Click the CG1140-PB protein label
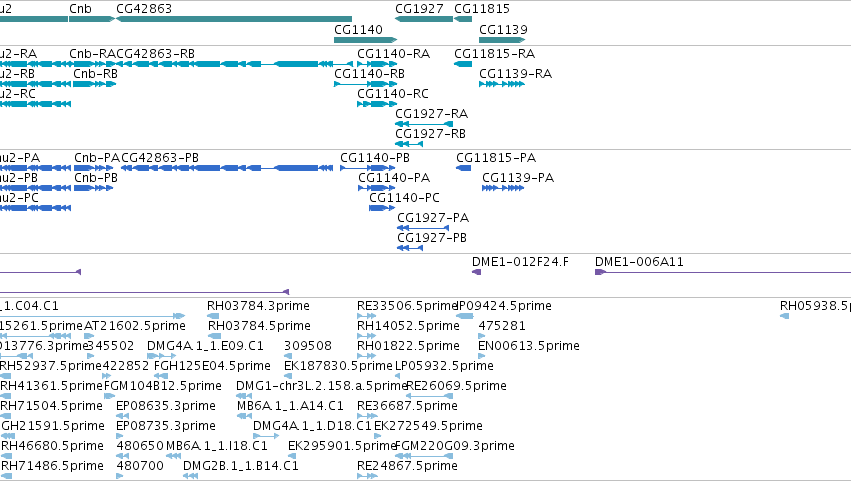This screenshot has height=481, width=851. point(375,158)
